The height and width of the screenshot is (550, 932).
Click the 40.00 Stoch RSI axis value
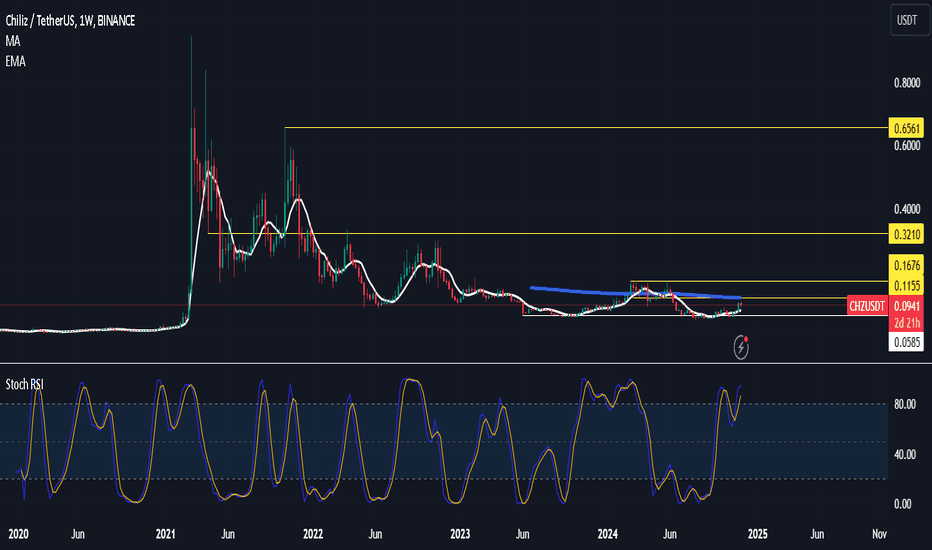coord(905,455)
